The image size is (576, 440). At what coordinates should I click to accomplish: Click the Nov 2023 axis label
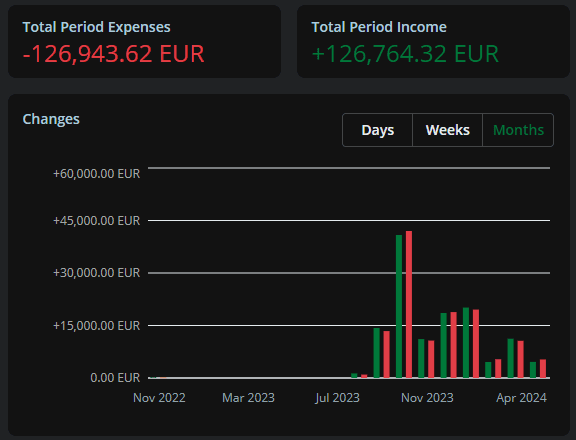427,398
